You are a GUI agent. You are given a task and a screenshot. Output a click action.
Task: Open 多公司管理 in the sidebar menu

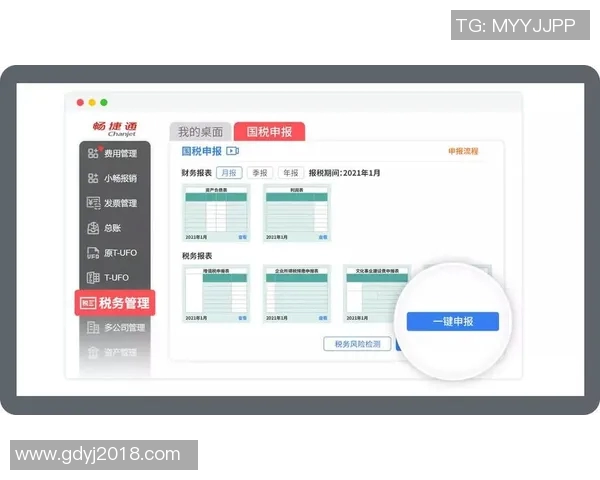pos(115,327)
